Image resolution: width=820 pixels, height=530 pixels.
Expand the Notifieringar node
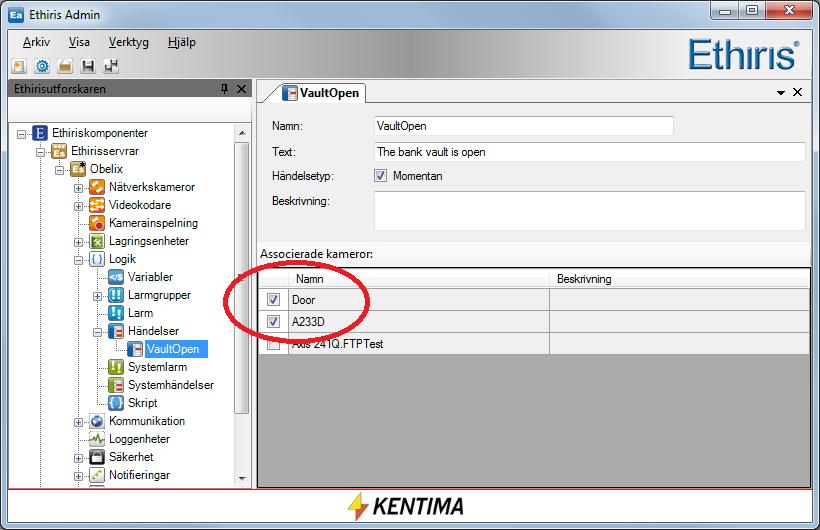tap(78, 476)
